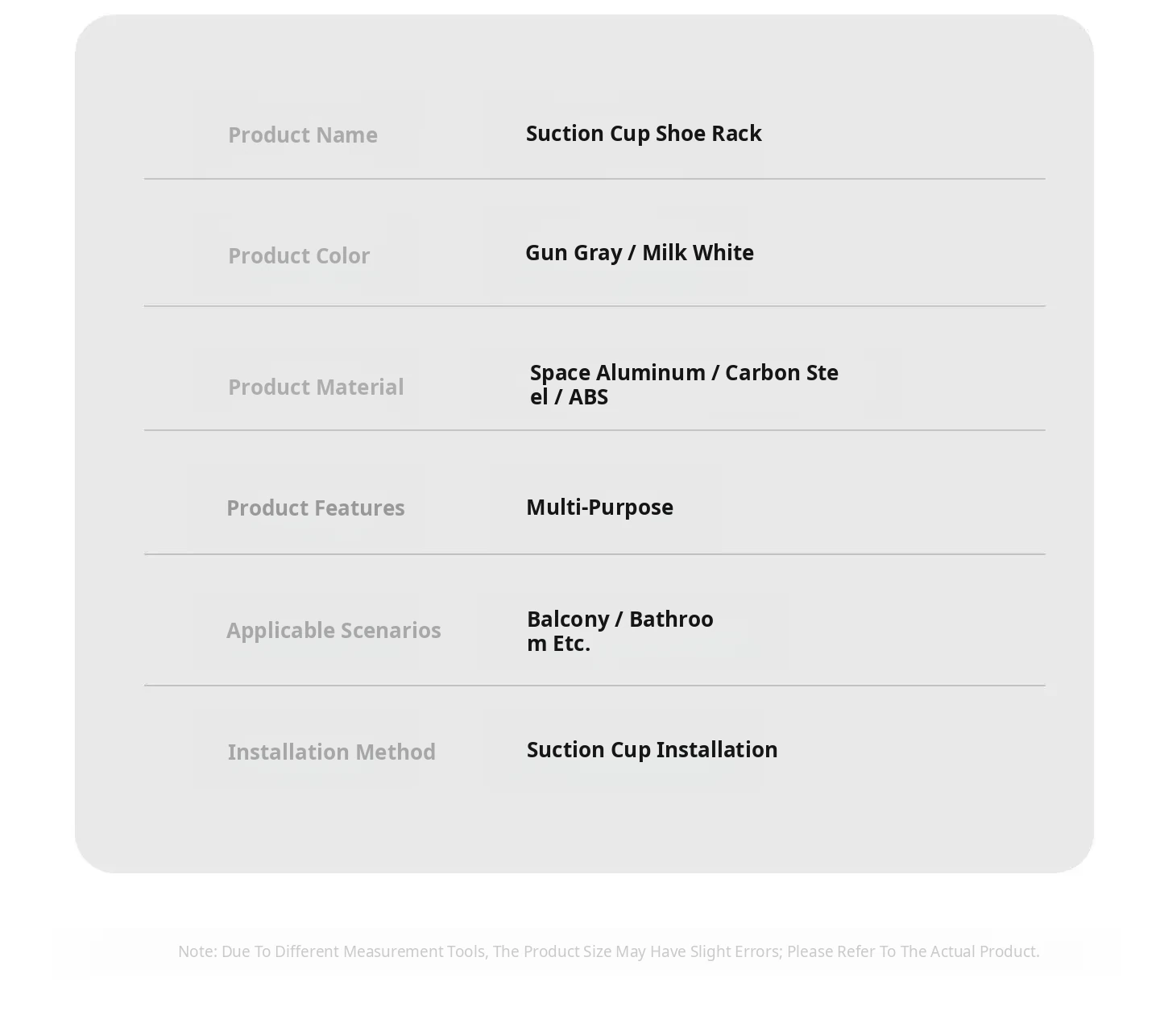1160x1036 pixels.
Task: Select the "Suction Cup Installation" value
Action: point(652,750)
